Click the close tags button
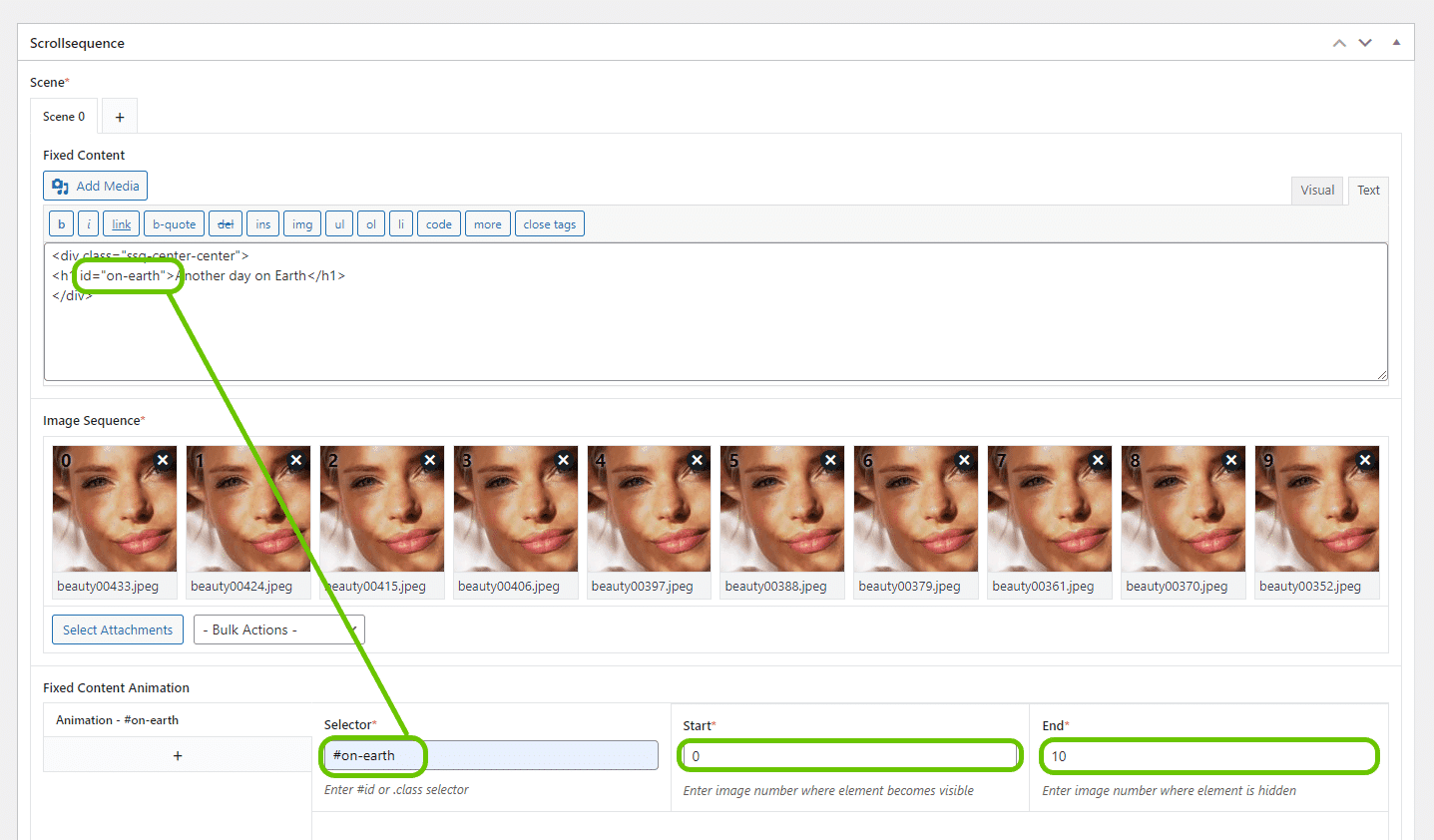The width and height of the screenshot is (1434, 840). [x=550, y=224]
